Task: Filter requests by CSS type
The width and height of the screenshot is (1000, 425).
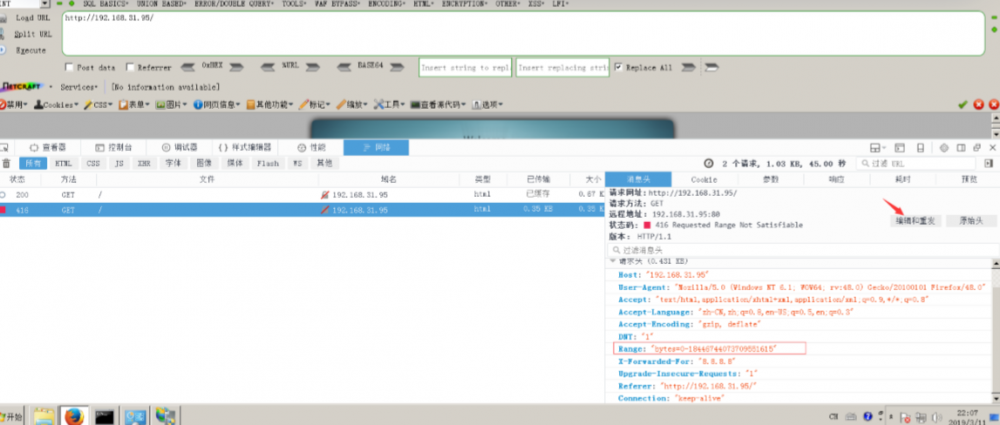Action: pyautogui.click(x=93, y=163)
